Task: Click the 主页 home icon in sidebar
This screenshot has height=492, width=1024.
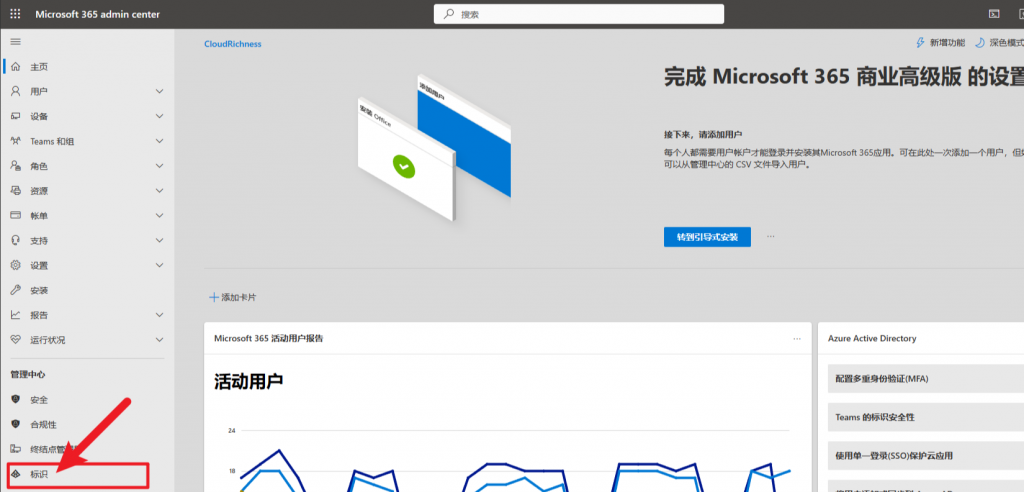Action: [15, 67]
